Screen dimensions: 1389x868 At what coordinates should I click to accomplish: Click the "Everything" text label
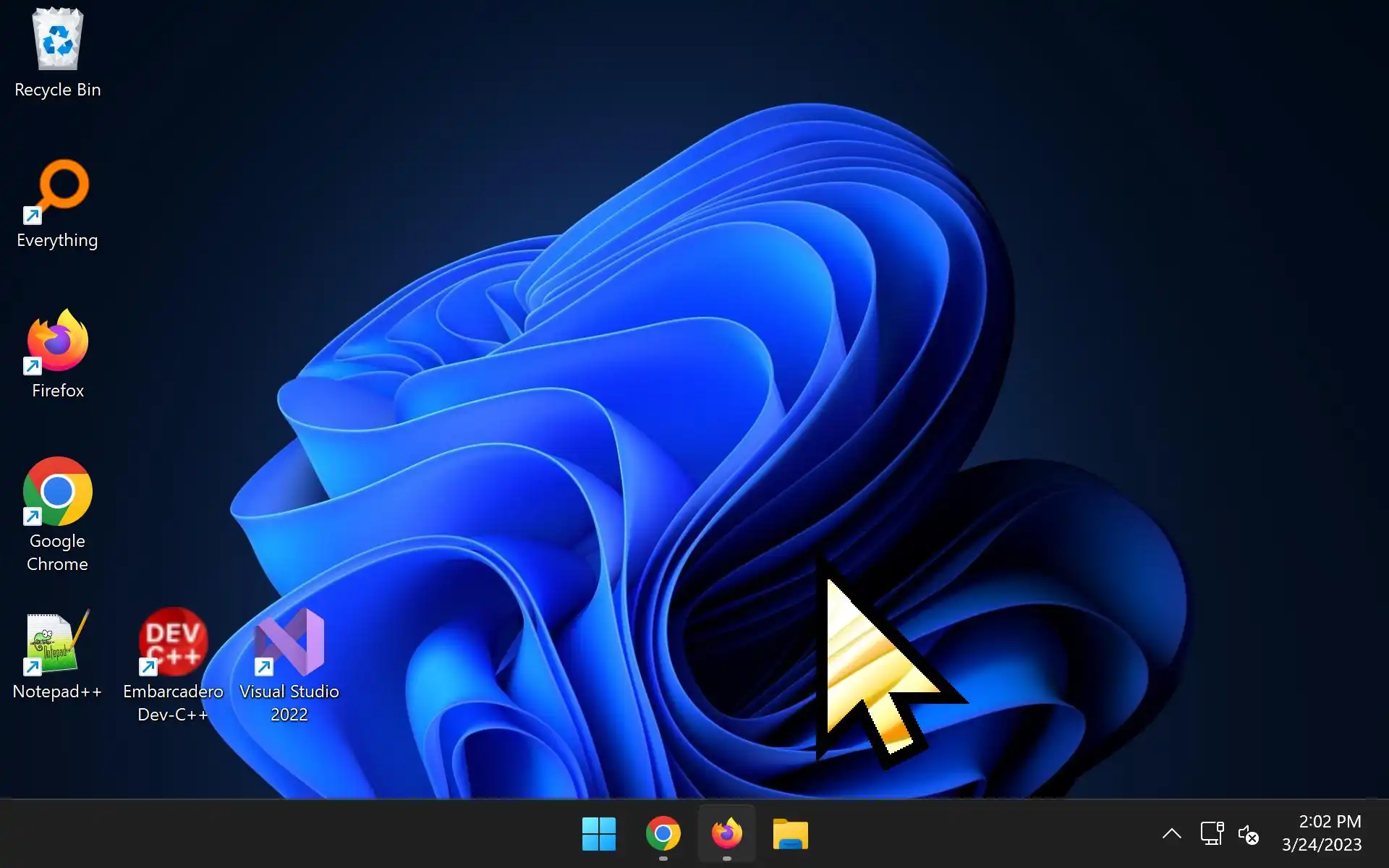(x=58, y=240)
